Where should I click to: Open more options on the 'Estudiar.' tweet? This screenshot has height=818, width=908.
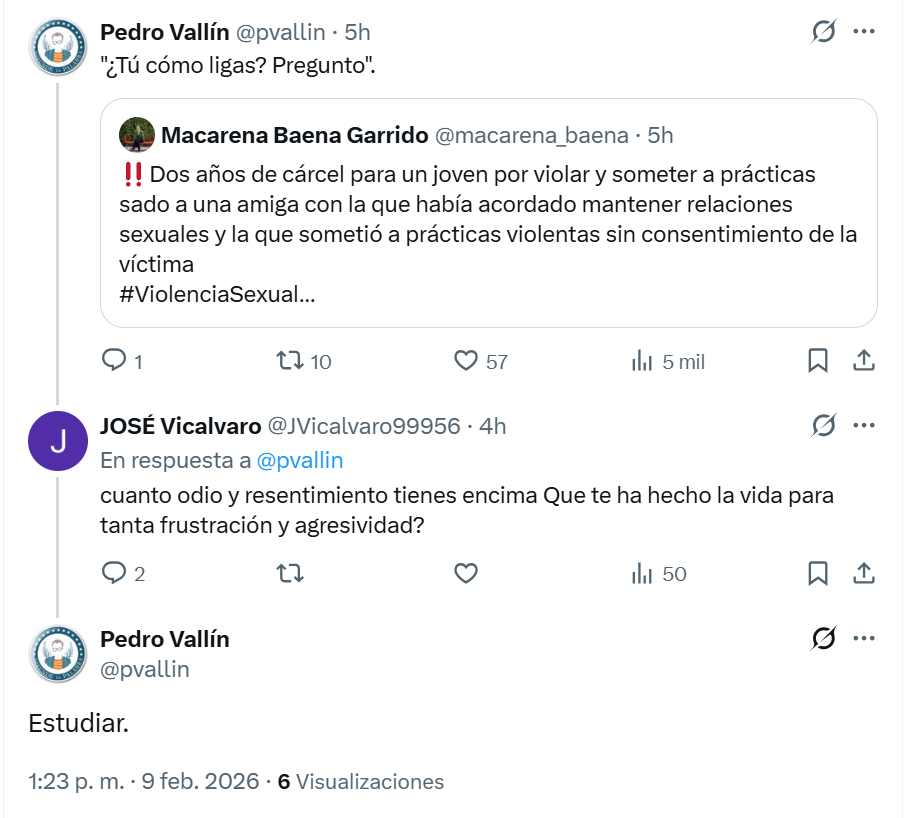coord(864,638)
